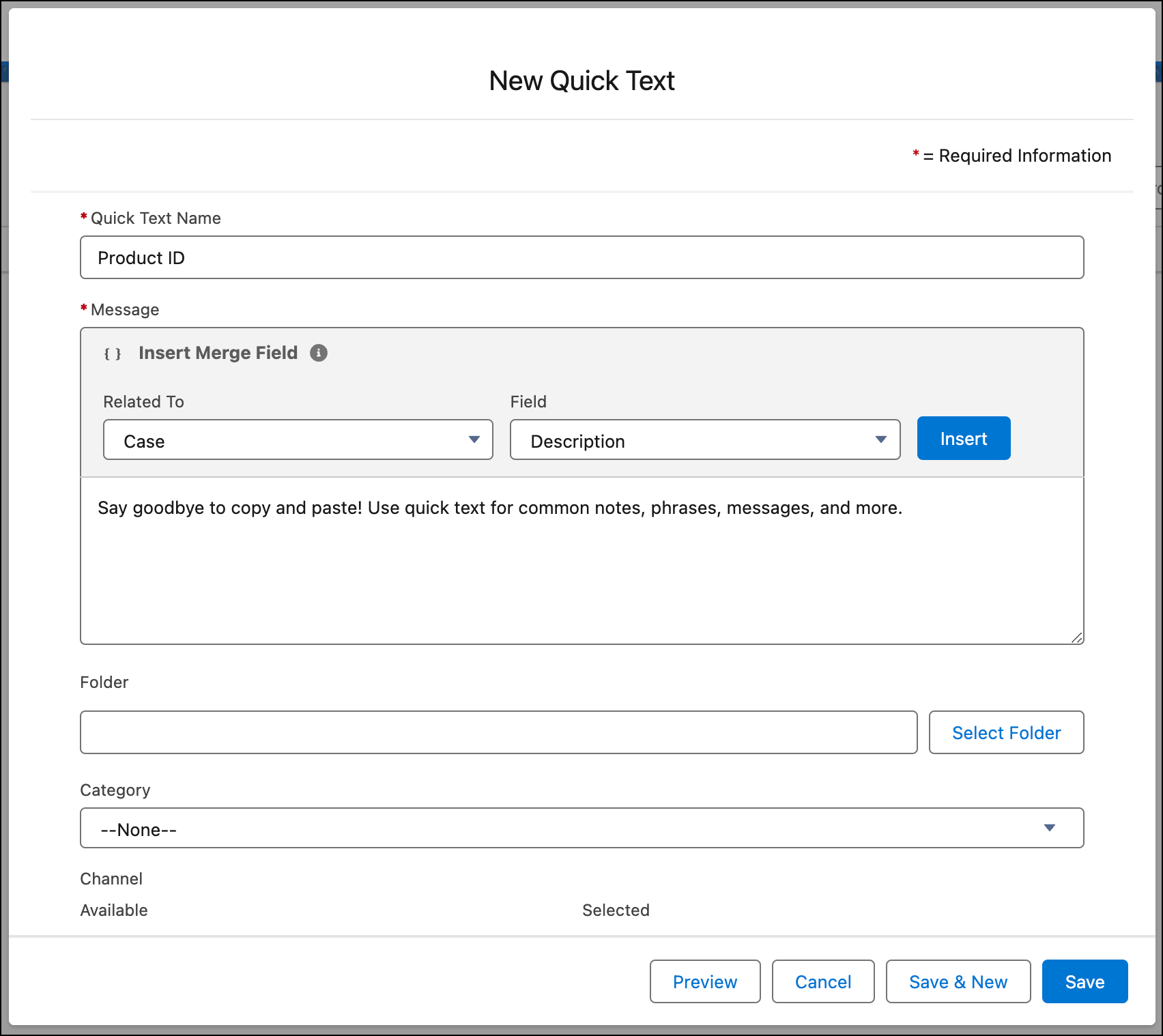Open the Field dropdown showing Description
1163x1036 pixels.
pyautogui.click(x=705, y=440)
